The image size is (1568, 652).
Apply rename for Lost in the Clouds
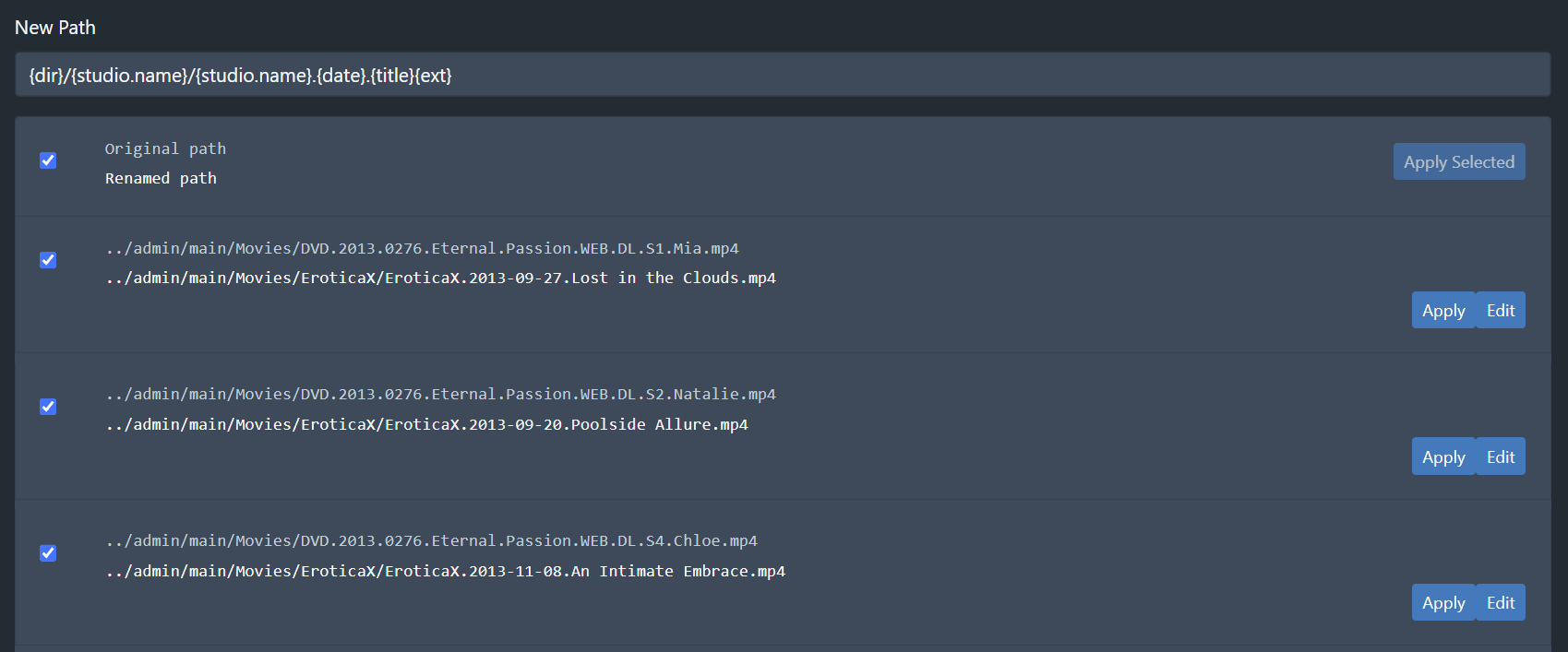click(x=1443, y=311)
